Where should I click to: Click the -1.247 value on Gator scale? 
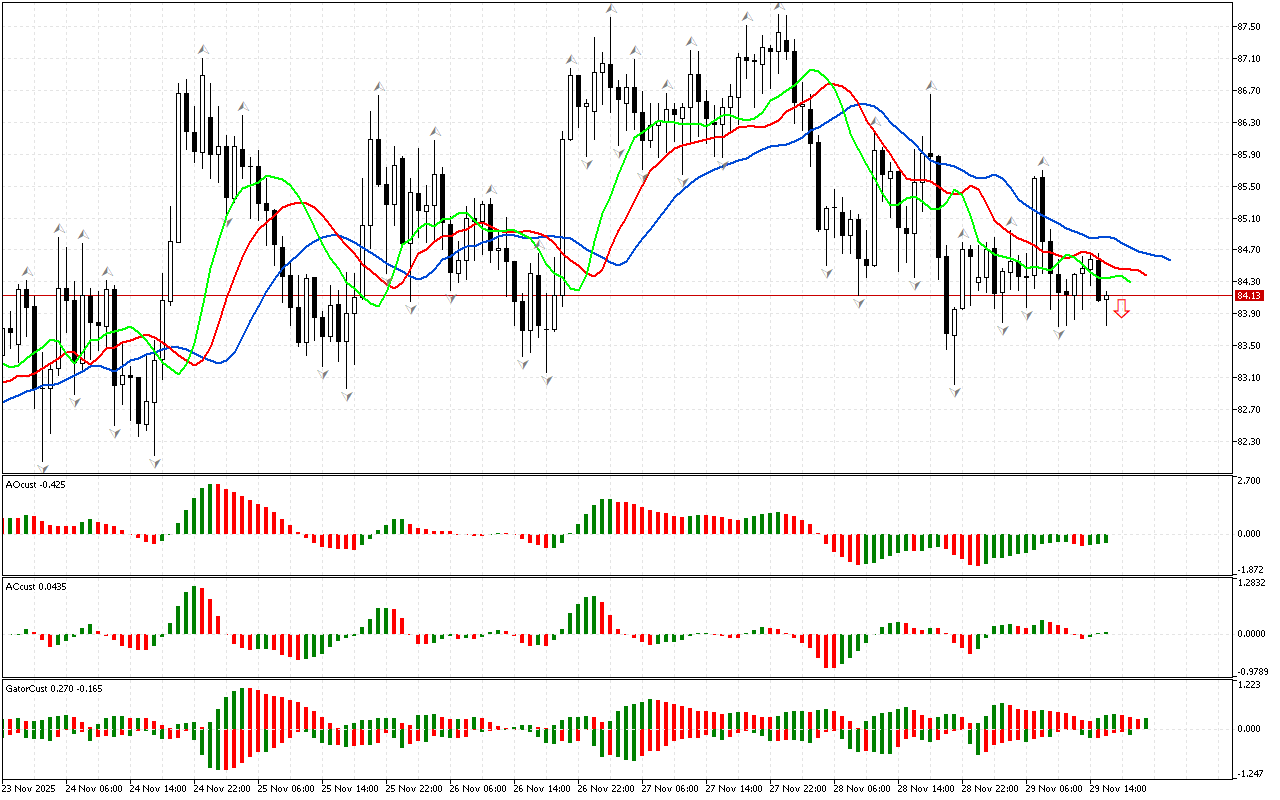1248,773
